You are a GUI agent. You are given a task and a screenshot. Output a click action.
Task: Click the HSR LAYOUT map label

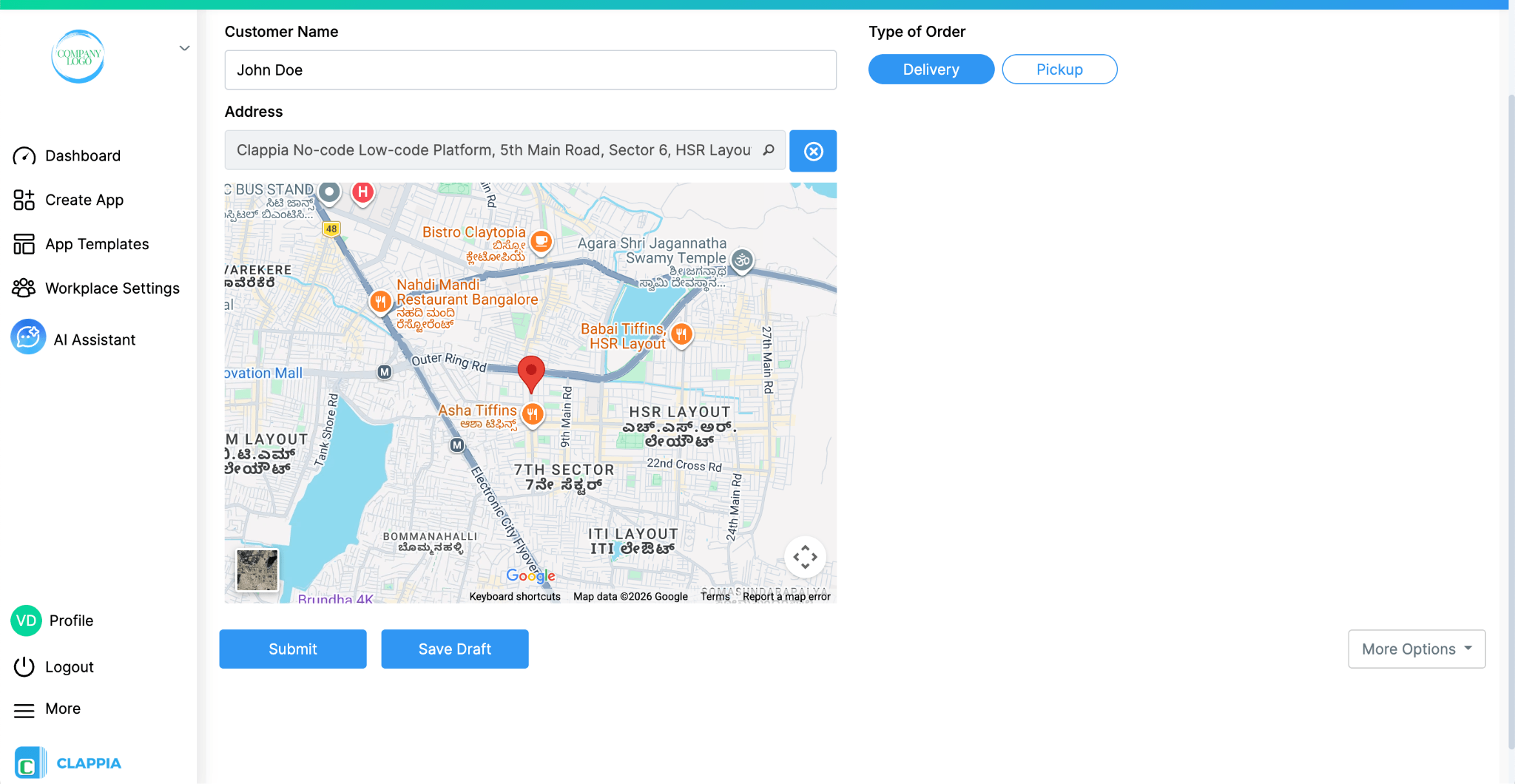pos(680,412)
